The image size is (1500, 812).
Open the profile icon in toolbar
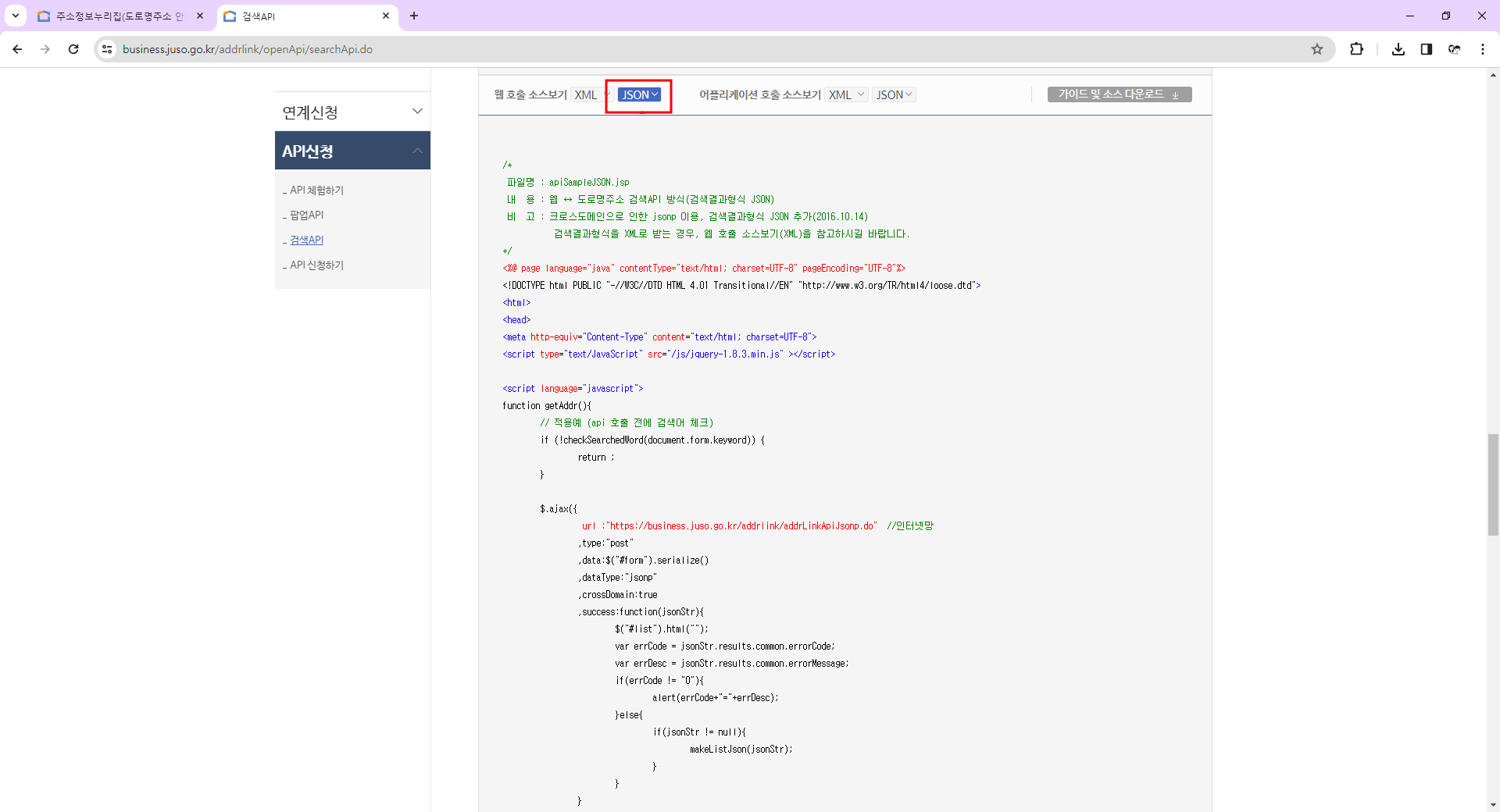click(x=1455, y=49)
